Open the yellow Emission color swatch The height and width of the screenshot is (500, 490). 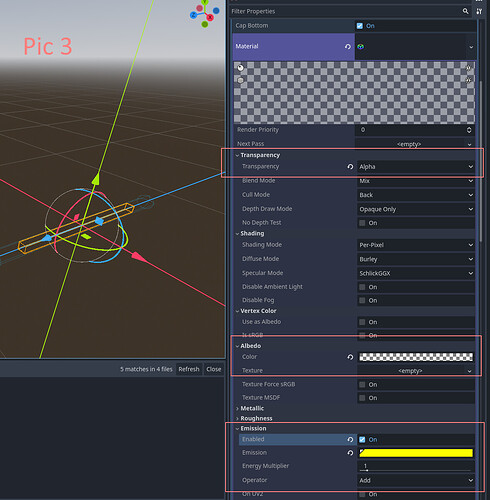416,453
